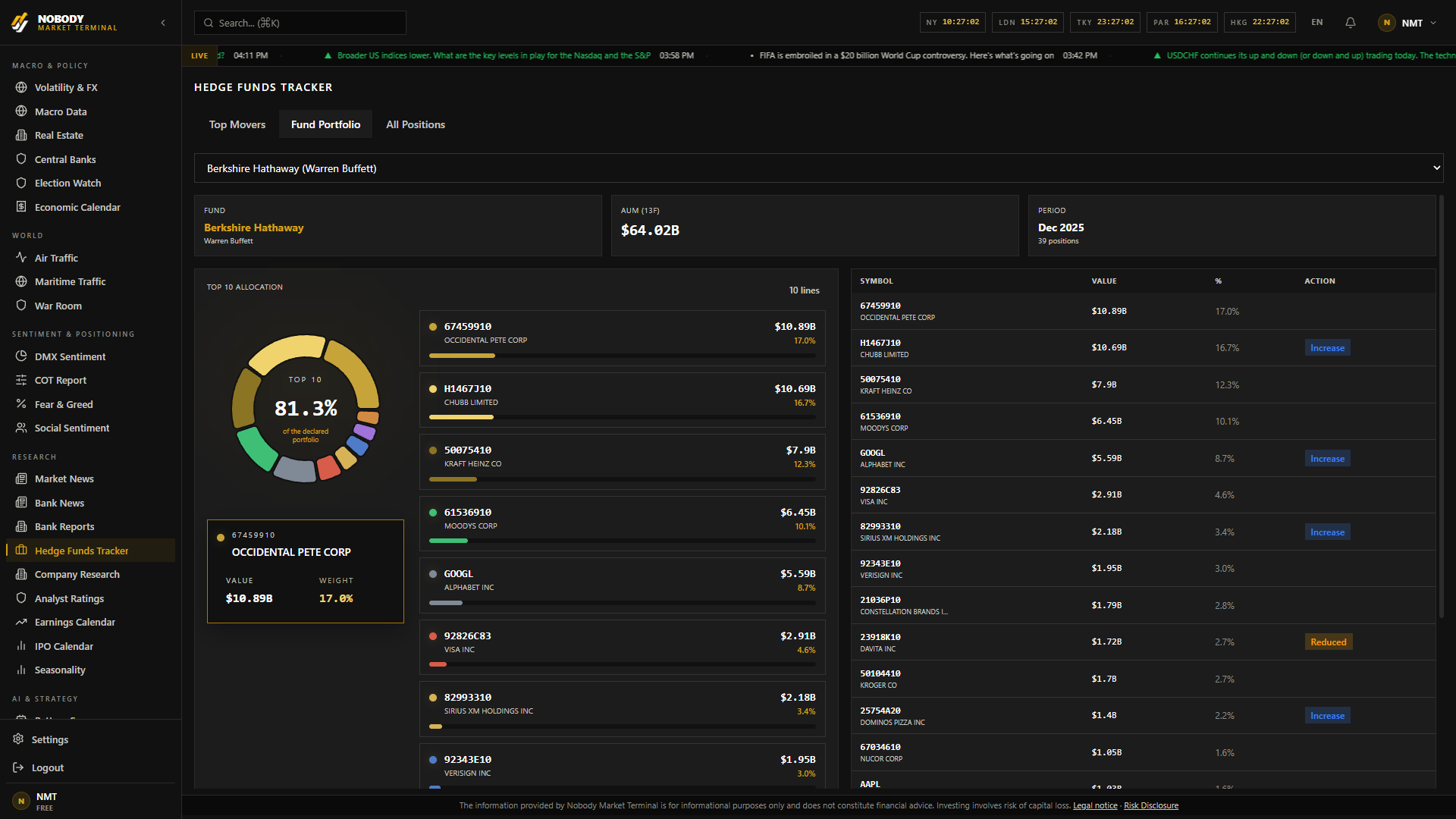Select Occidental Pete allocation bar
Viewport: 1456px width, 819px height.
[x=623, y=356]
